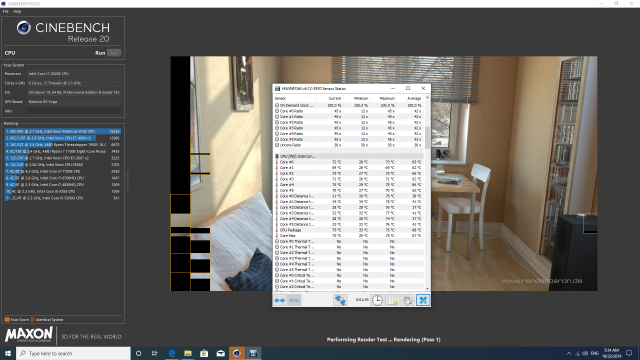This screenshot has width=640, height=360.
Task: Select ranking row 7 Core i7-7700K
Action: (x=62, y=171)
